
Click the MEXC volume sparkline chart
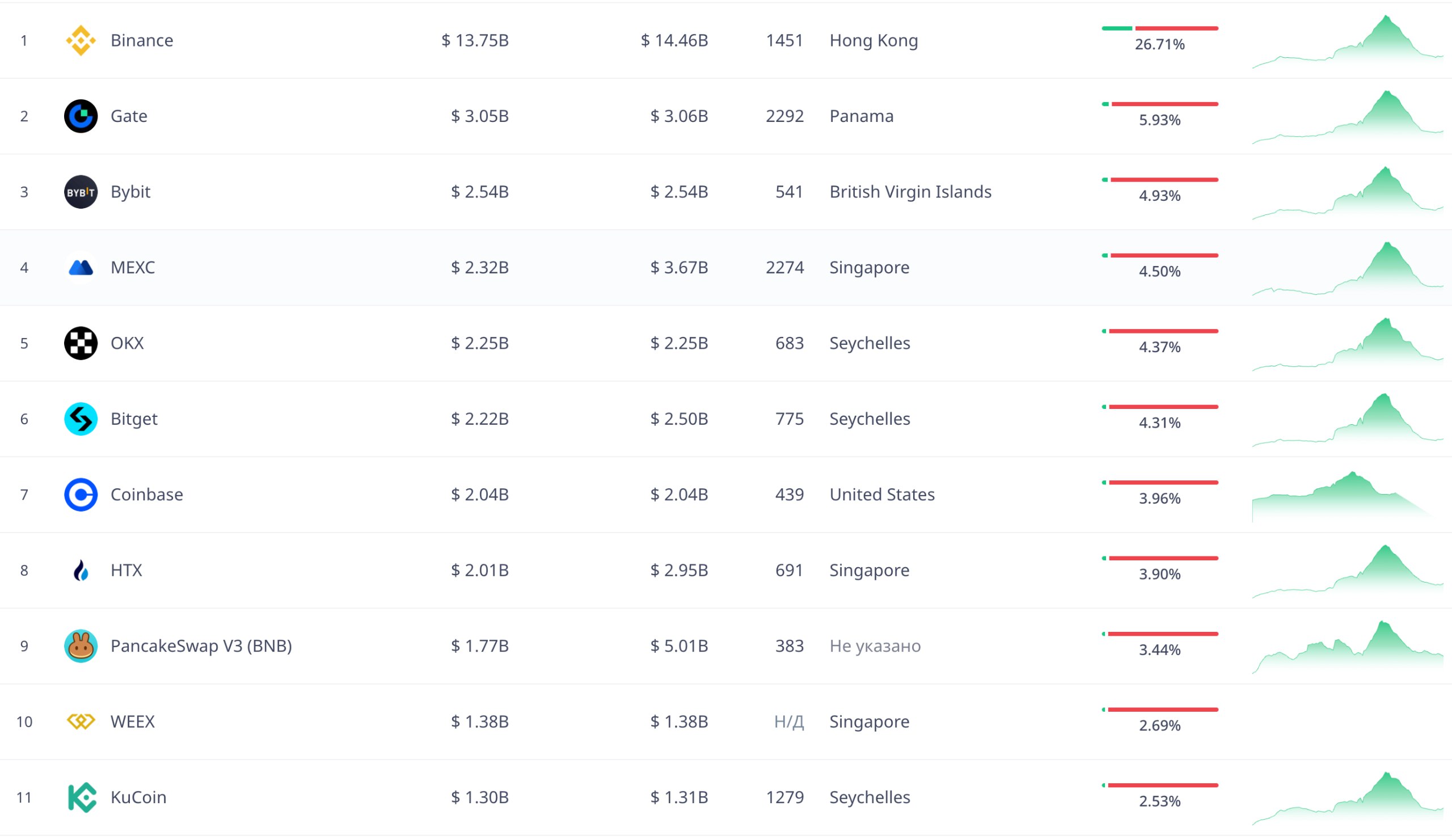(1347, 269)
